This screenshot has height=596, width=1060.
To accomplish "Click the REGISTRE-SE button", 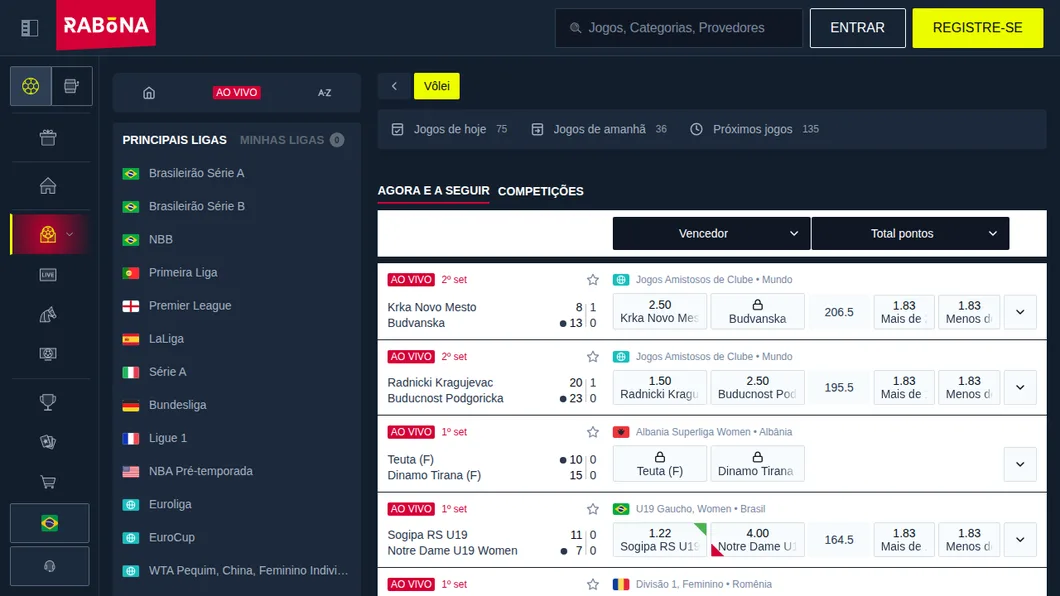I will pos(978,28).
